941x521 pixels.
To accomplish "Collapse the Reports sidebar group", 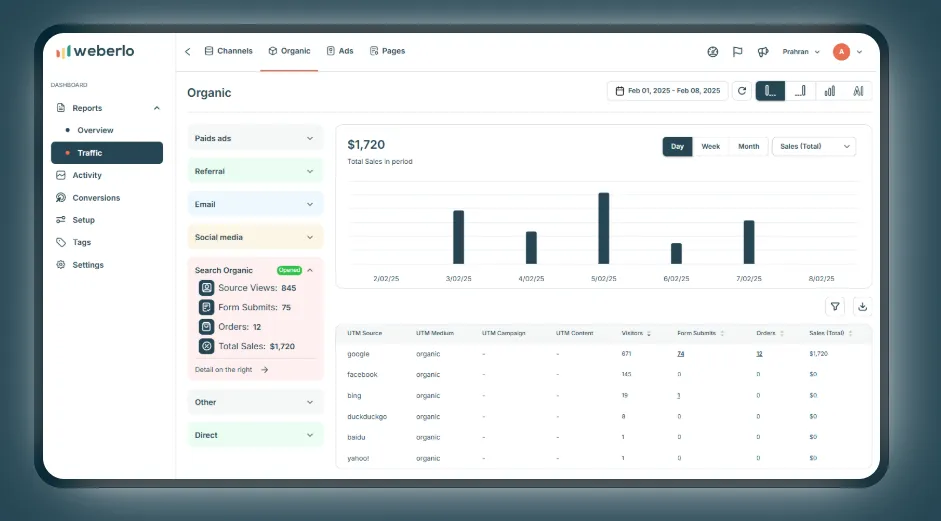I will tap(157, 108).
